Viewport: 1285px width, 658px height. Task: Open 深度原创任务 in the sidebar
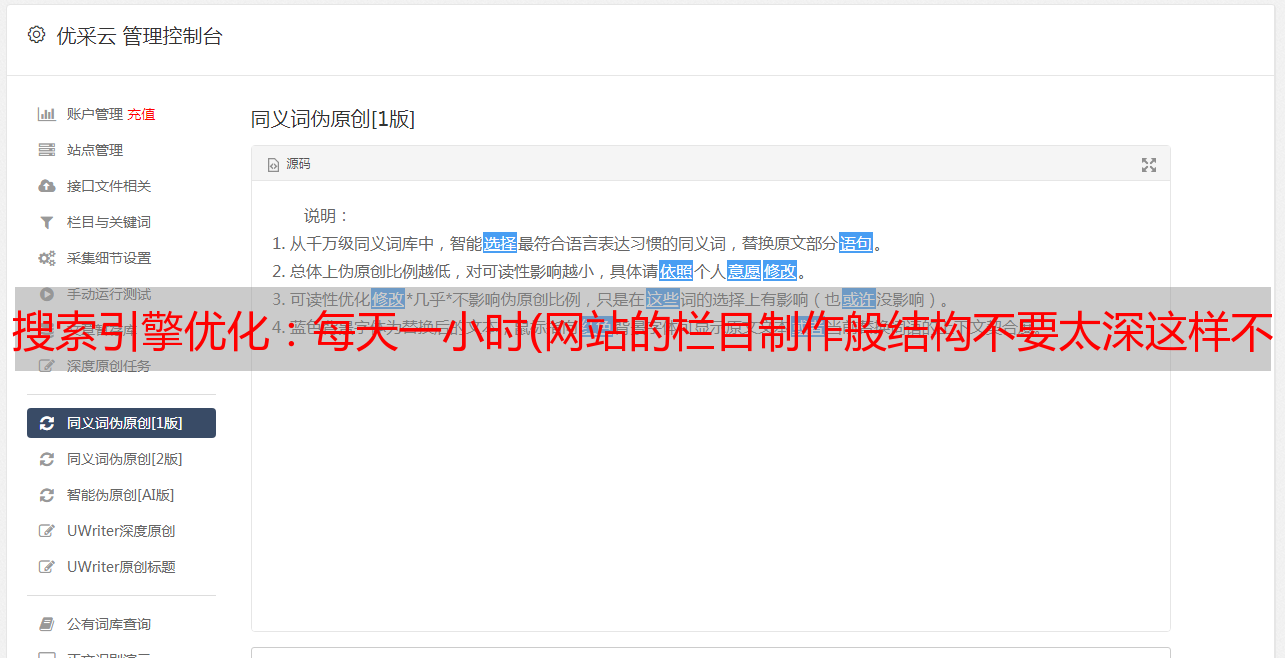coord(121,366)
